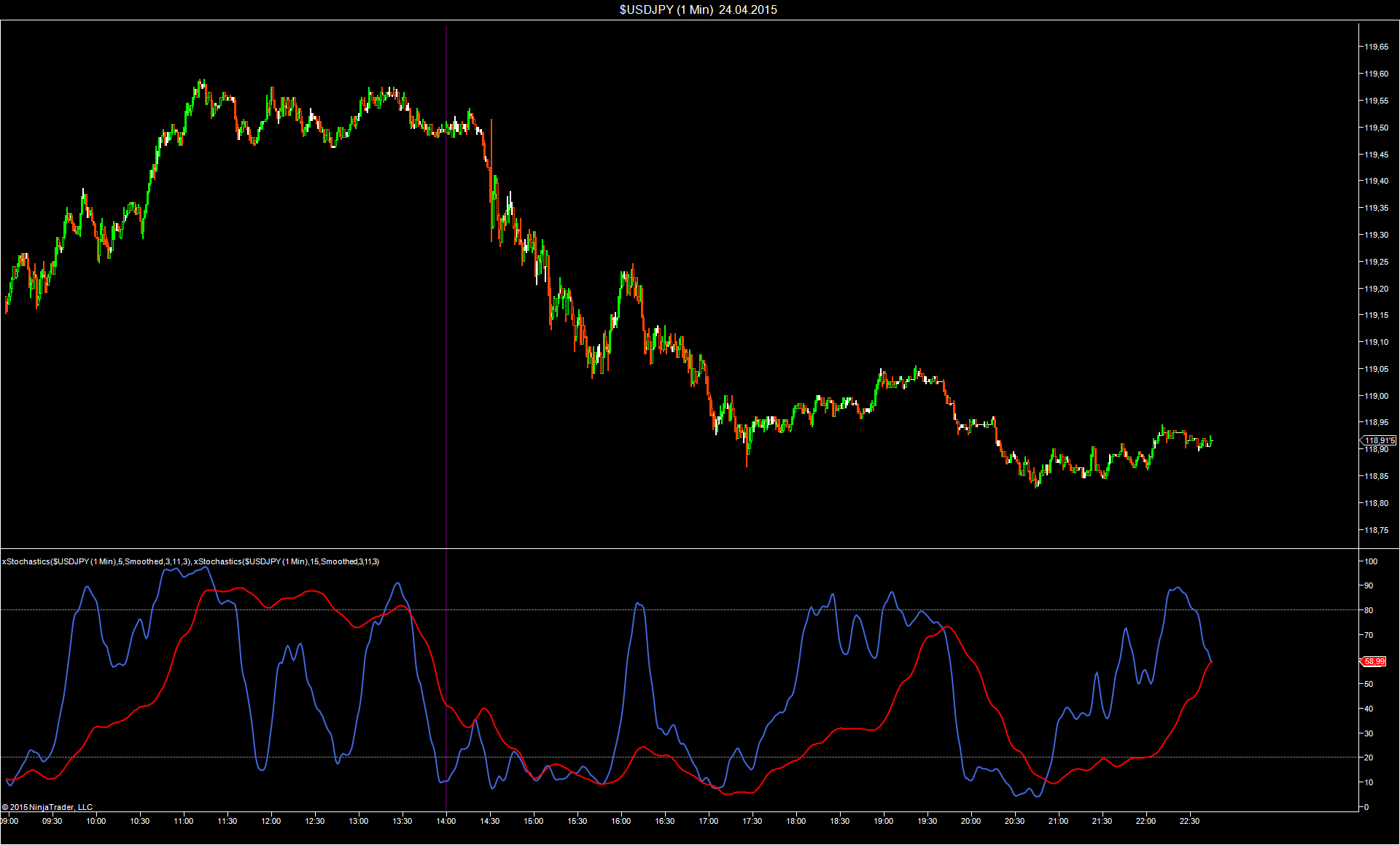The height and width of the screenshot is (845, 1400).
Task: Click the 10:30 time axis label
Action: tap(140, 821)
